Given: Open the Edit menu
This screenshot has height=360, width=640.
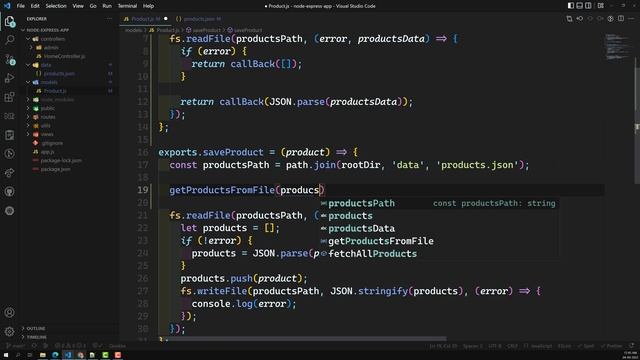Looking at the screenshot, I should coord(35,6).
